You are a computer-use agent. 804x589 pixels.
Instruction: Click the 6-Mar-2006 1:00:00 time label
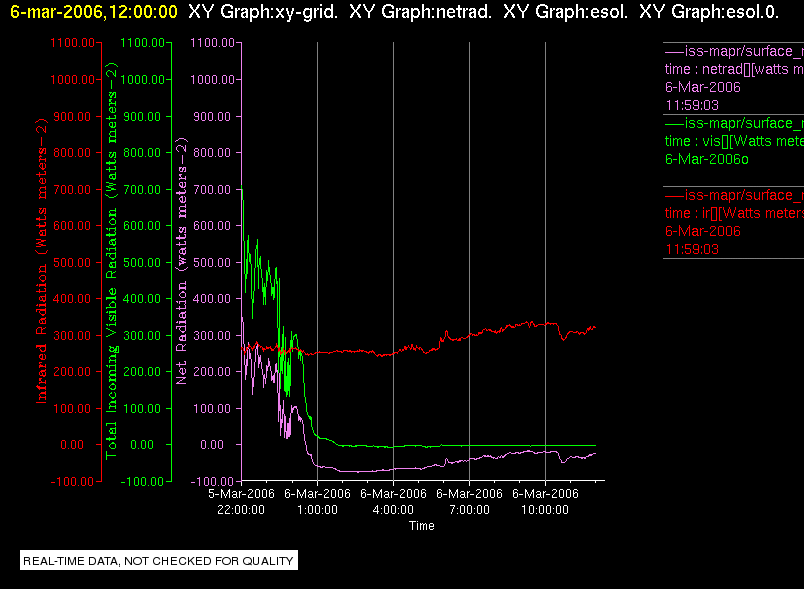(317, 502)
